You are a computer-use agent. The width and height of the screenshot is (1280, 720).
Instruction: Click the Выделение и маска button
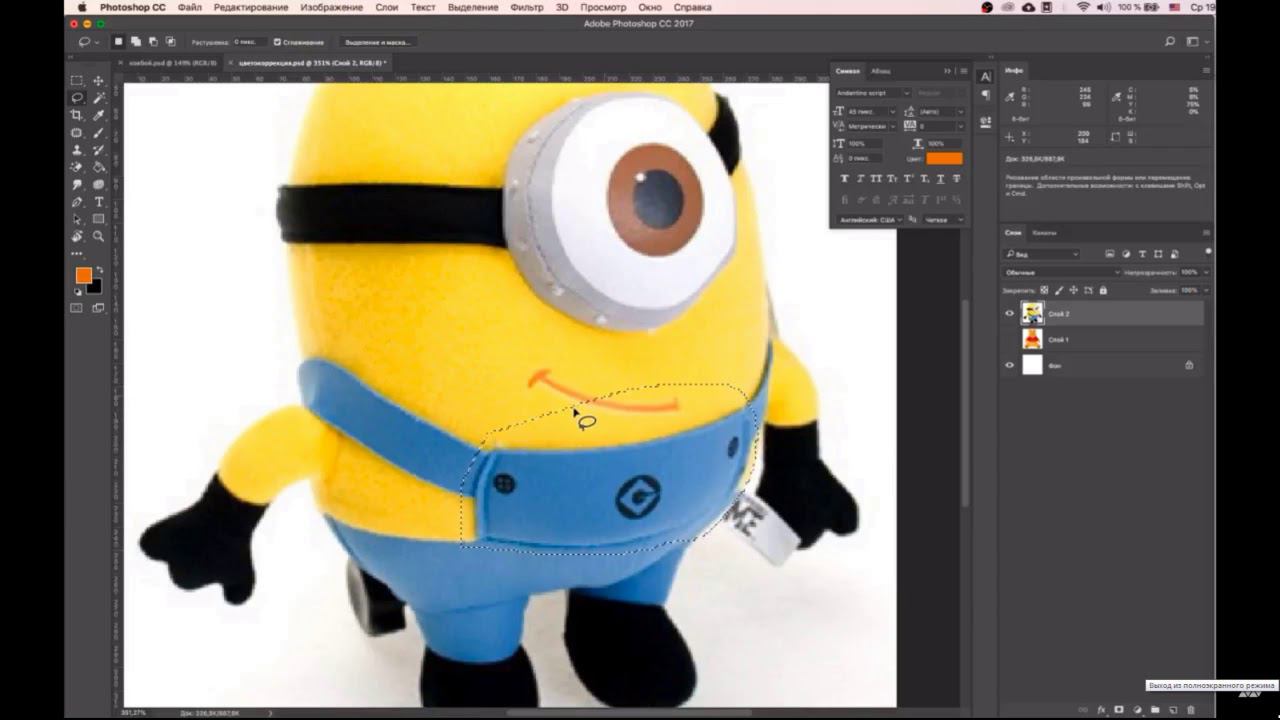point(378,42)
